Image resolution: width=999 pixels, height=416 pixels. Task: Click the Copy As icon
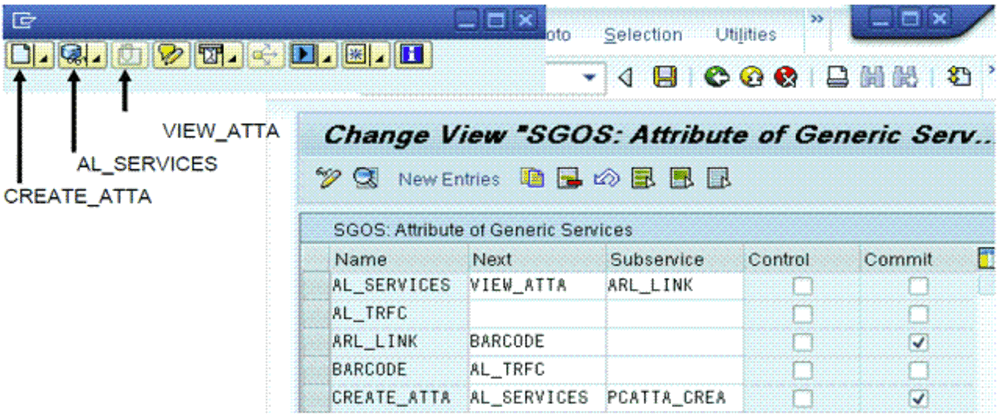532,179
